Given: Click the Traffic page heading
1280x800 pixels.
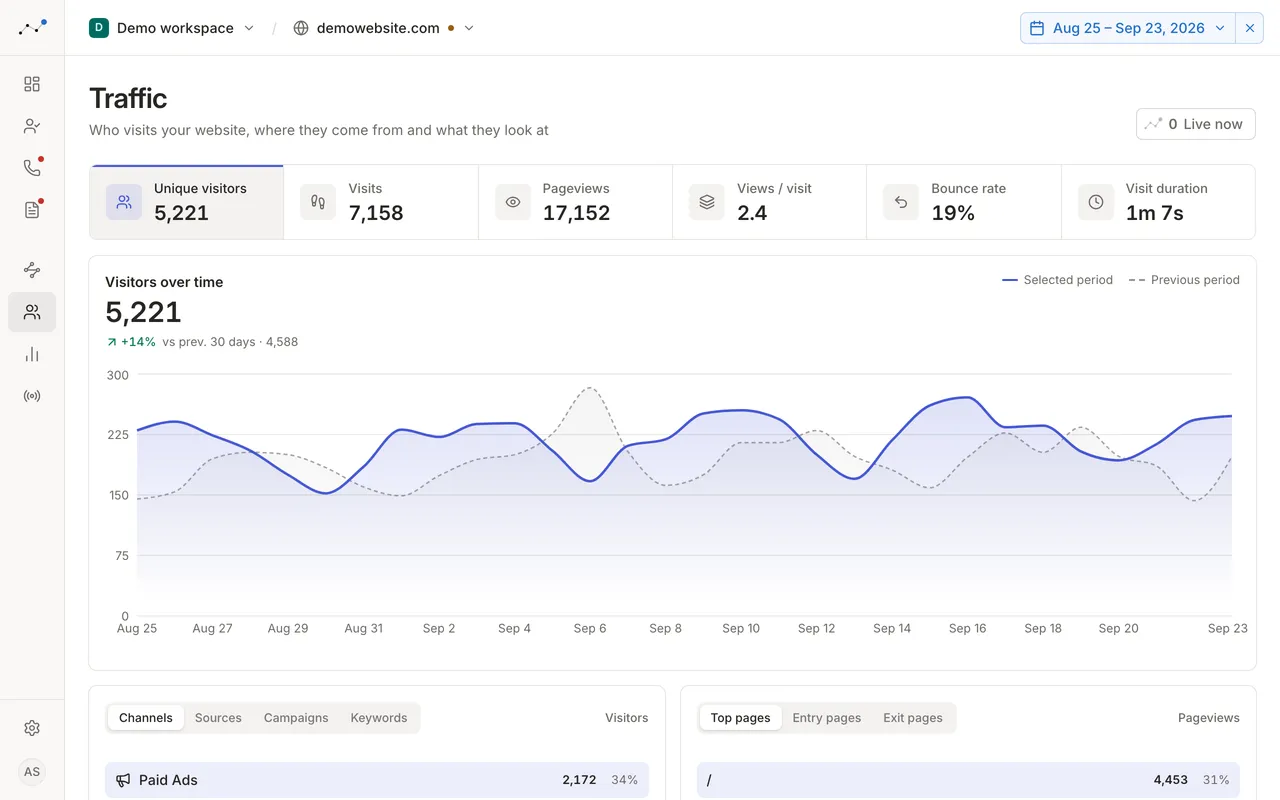Looking at the screenshot, I should point(128,98).
